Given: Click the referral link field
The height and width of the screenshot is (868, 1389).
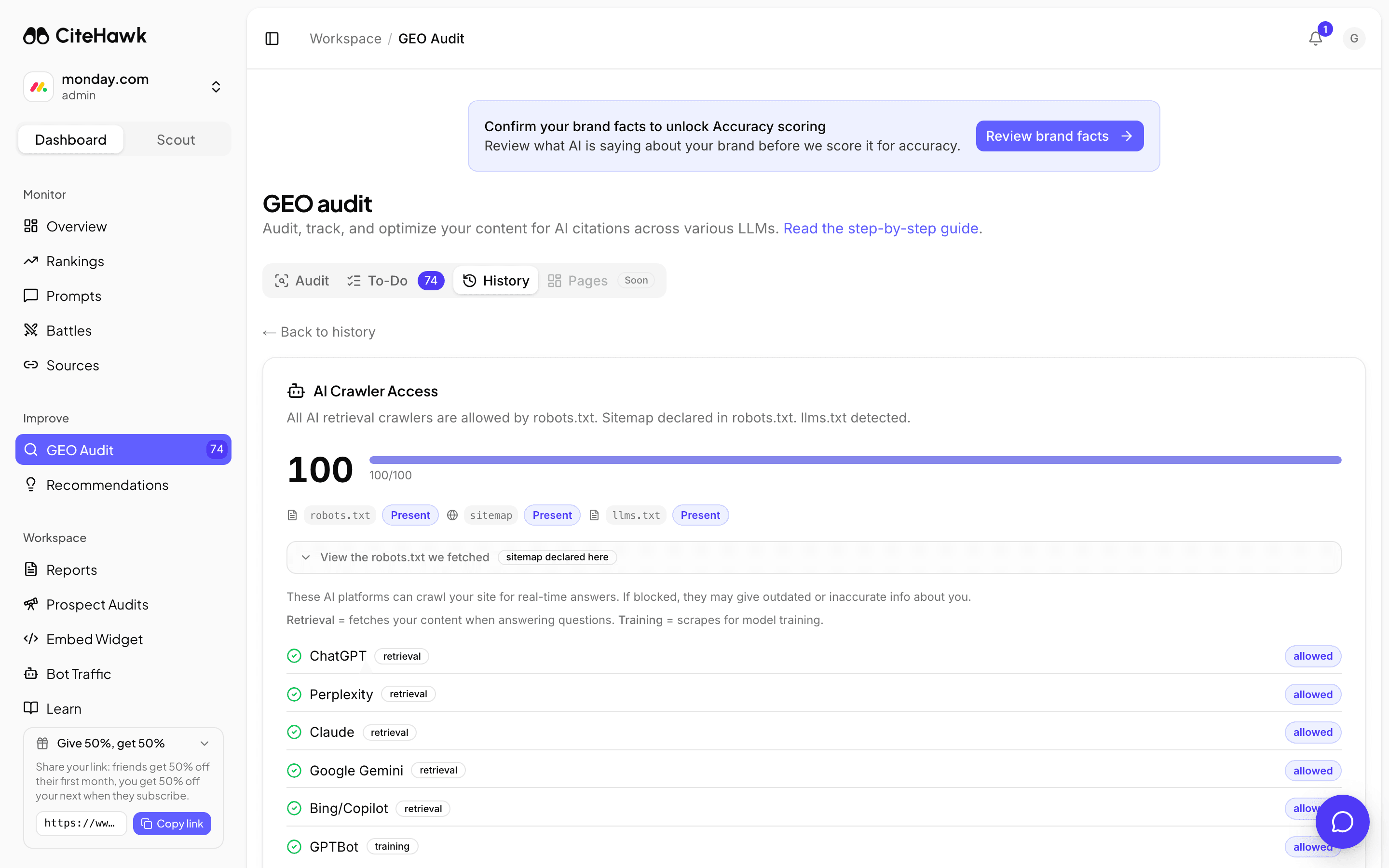Looking at the screenshot, I should pos(81,823).
